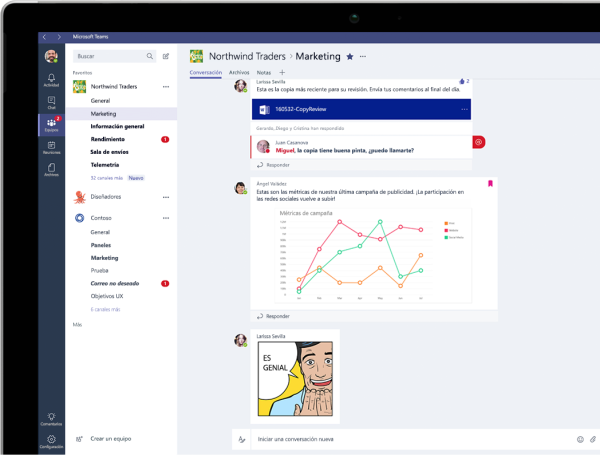Expand replies from Gerardo, Diego y Cristina
The width and height of the screenshot is (600, 455).
pos(300,128)
